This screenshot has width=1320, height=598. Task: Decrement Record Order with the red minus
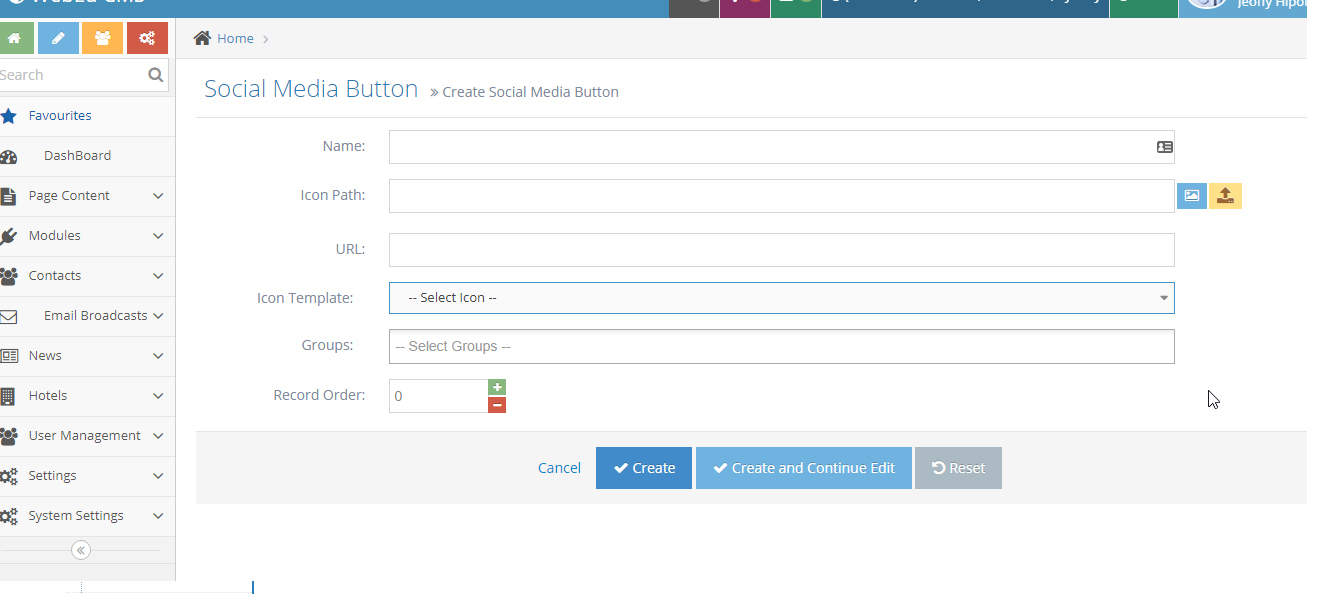pyautogui.click(x=497, y=404)
